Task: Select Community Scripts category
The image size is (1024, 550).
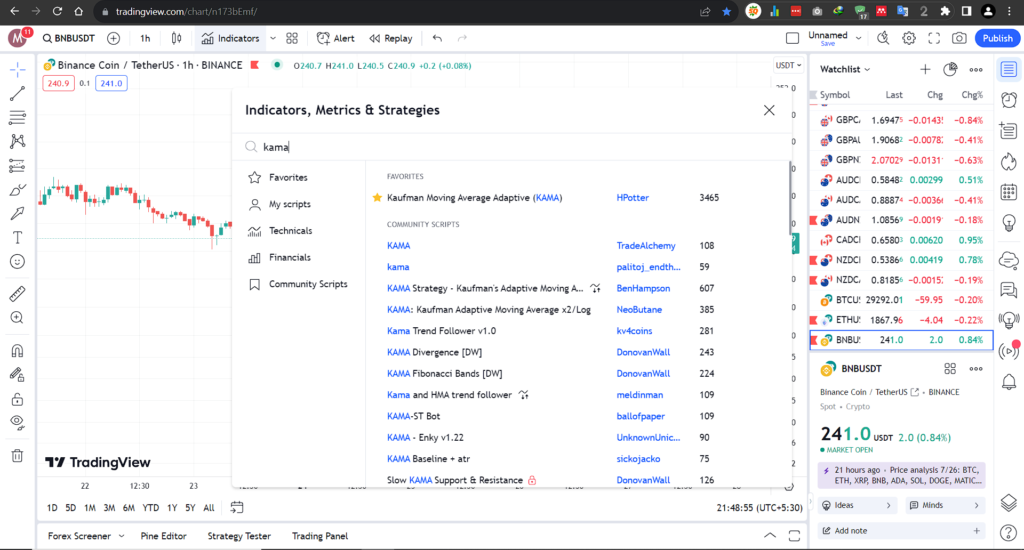Action: pyautogui.click(x=307, y=284)
